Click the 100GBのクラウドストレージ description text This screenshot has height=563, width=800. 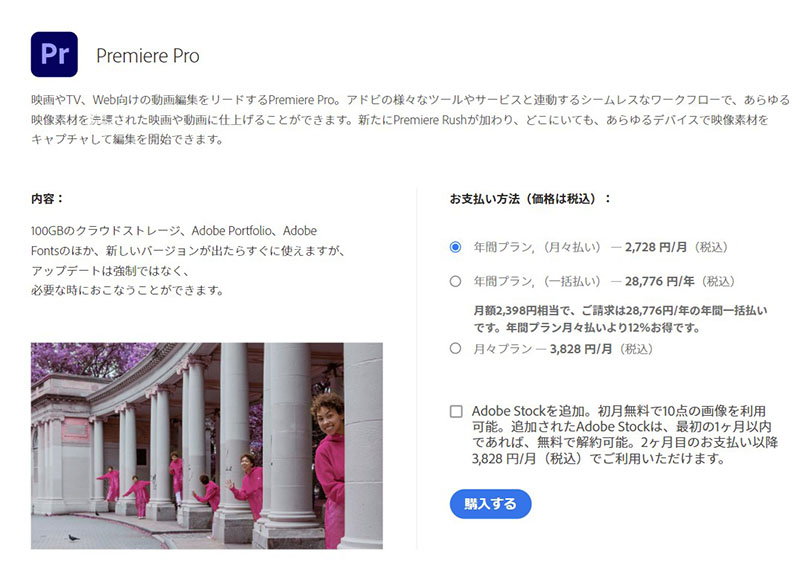(x=188, y=260)
